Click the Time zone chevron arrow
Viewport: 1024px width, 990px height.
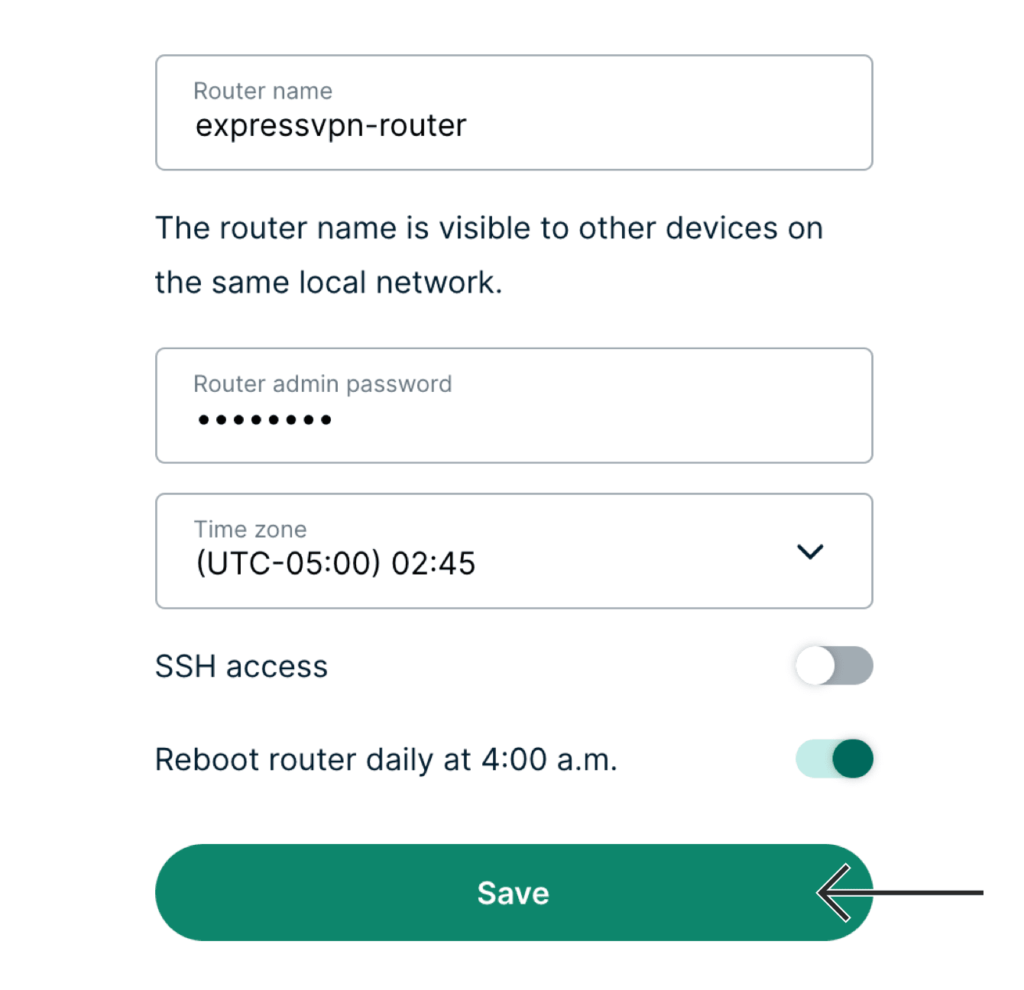[x=809, y=551]
